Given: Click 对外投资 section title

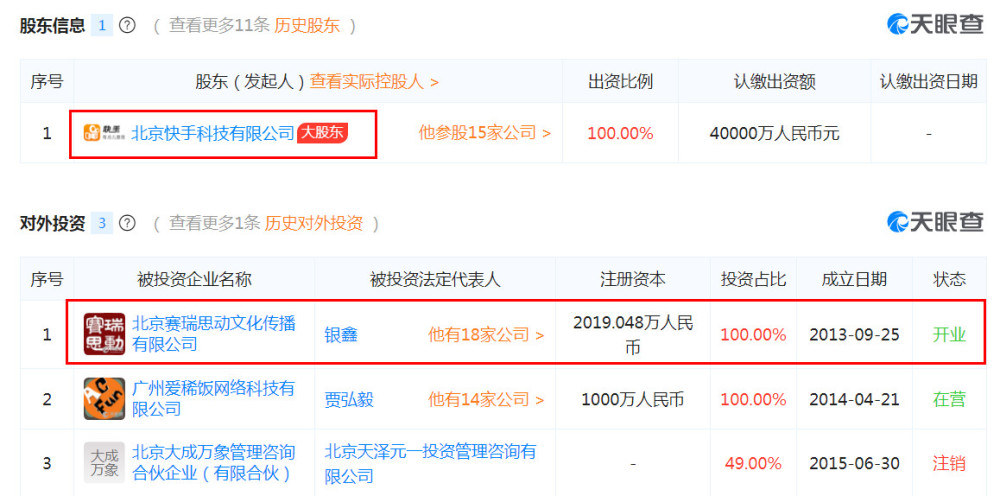Looking at the screenshot, I should [52, 223].
